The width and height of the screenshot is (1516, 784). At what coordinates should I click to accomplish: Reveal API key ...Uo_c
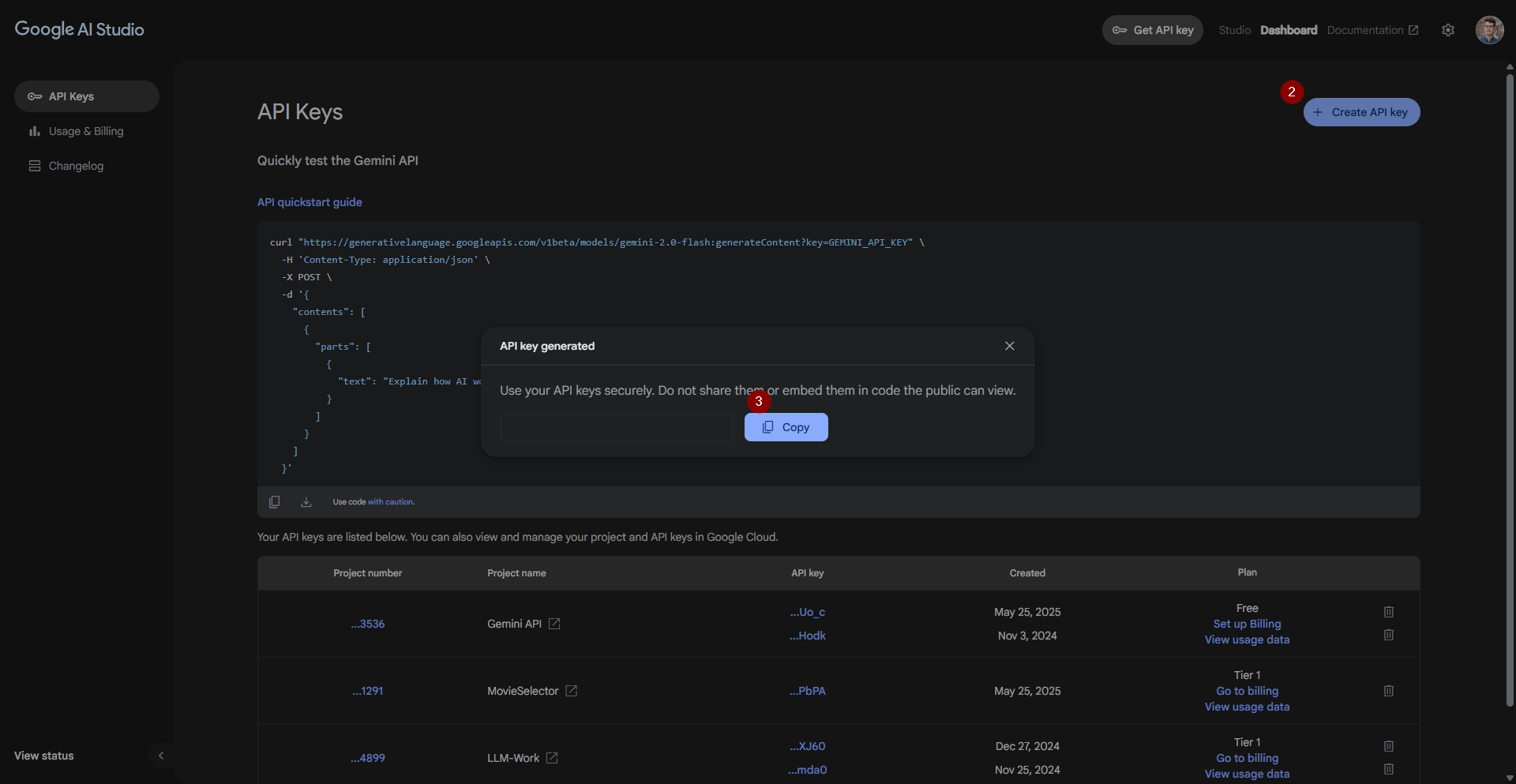(808, 612)
